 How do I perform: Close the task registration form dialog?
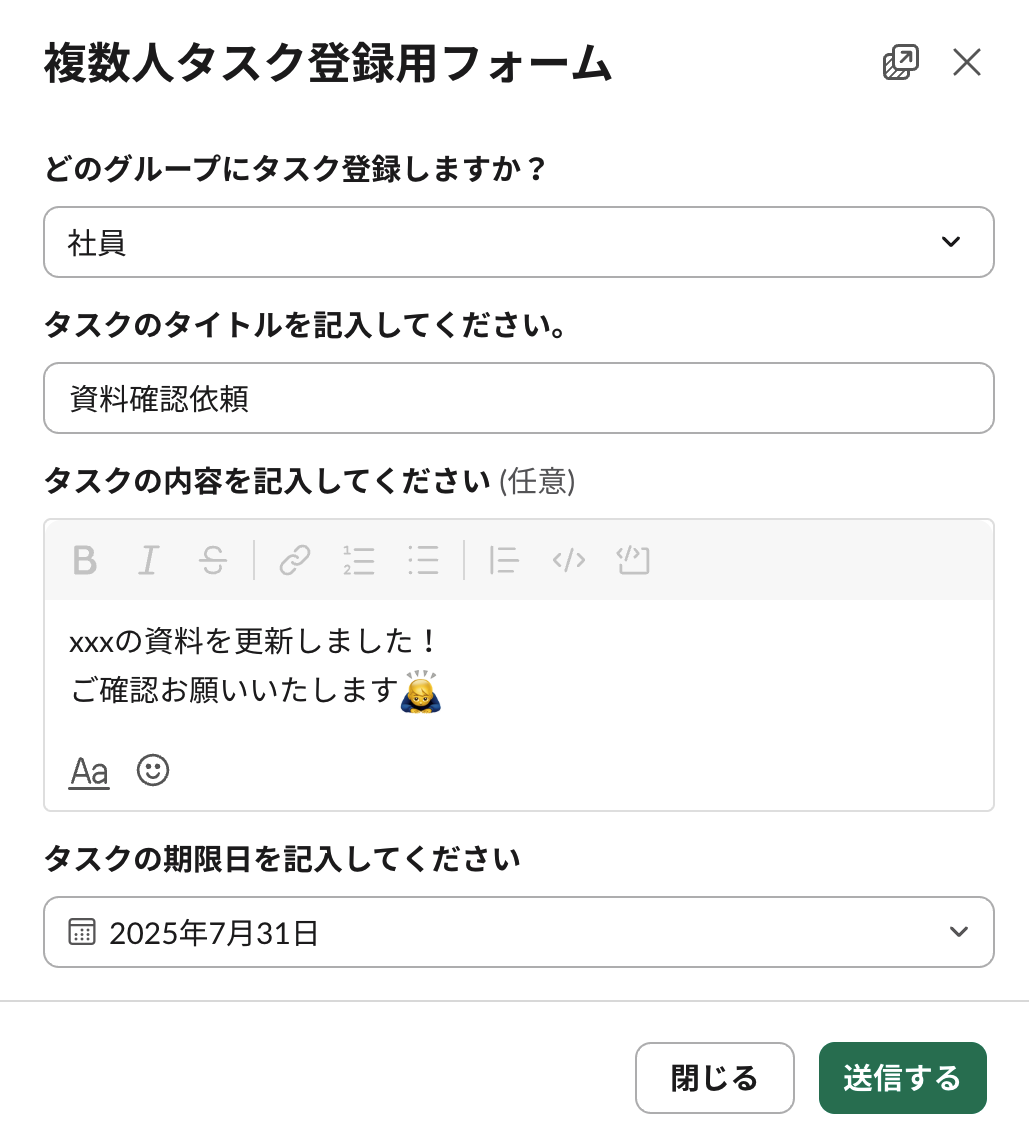pyautogui.click(x=966, y=63)
